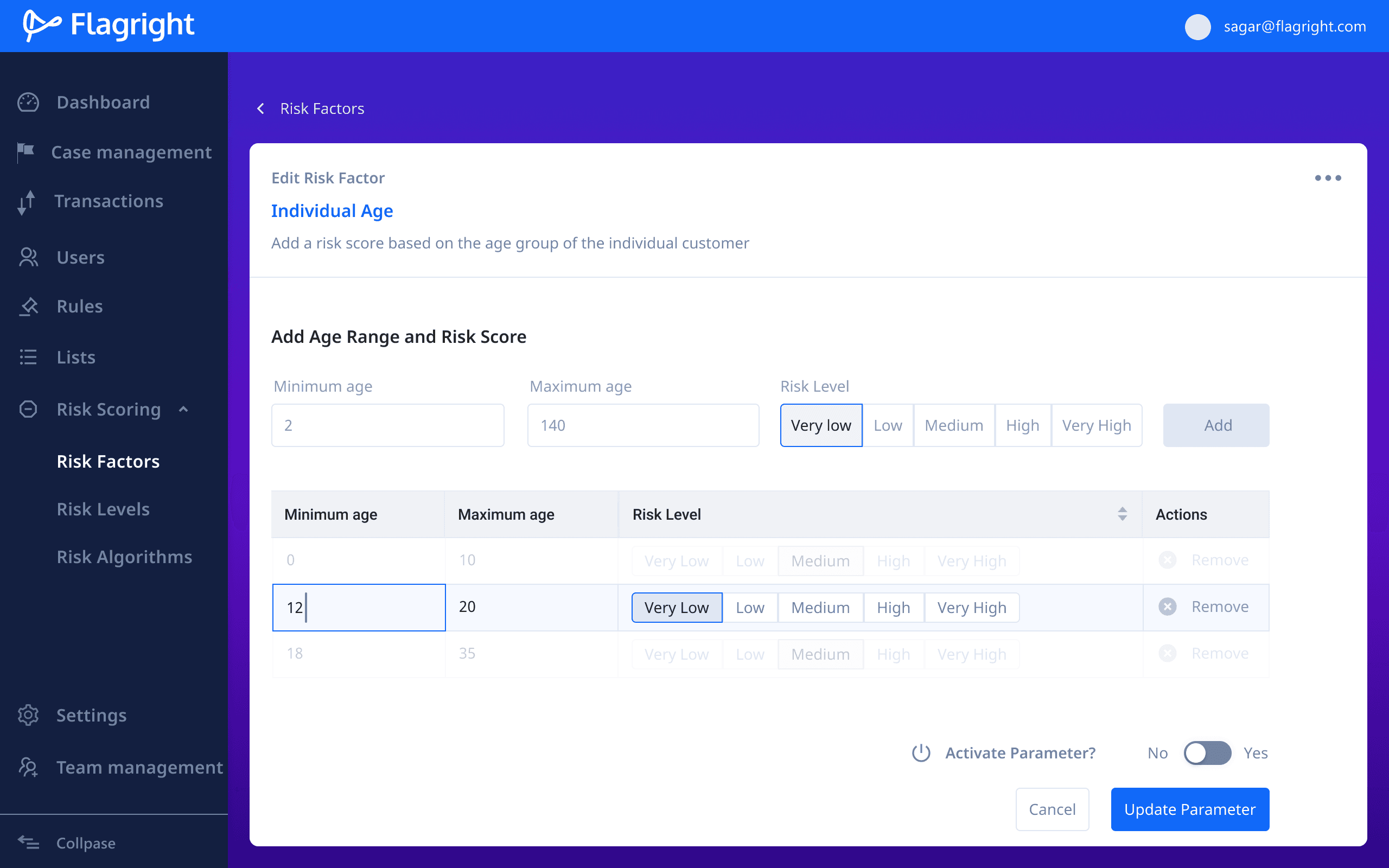The height and width of the screenshot is (868, 1389).
Task: Go back via Risk Factors chevron
Action: pos(261,108)
